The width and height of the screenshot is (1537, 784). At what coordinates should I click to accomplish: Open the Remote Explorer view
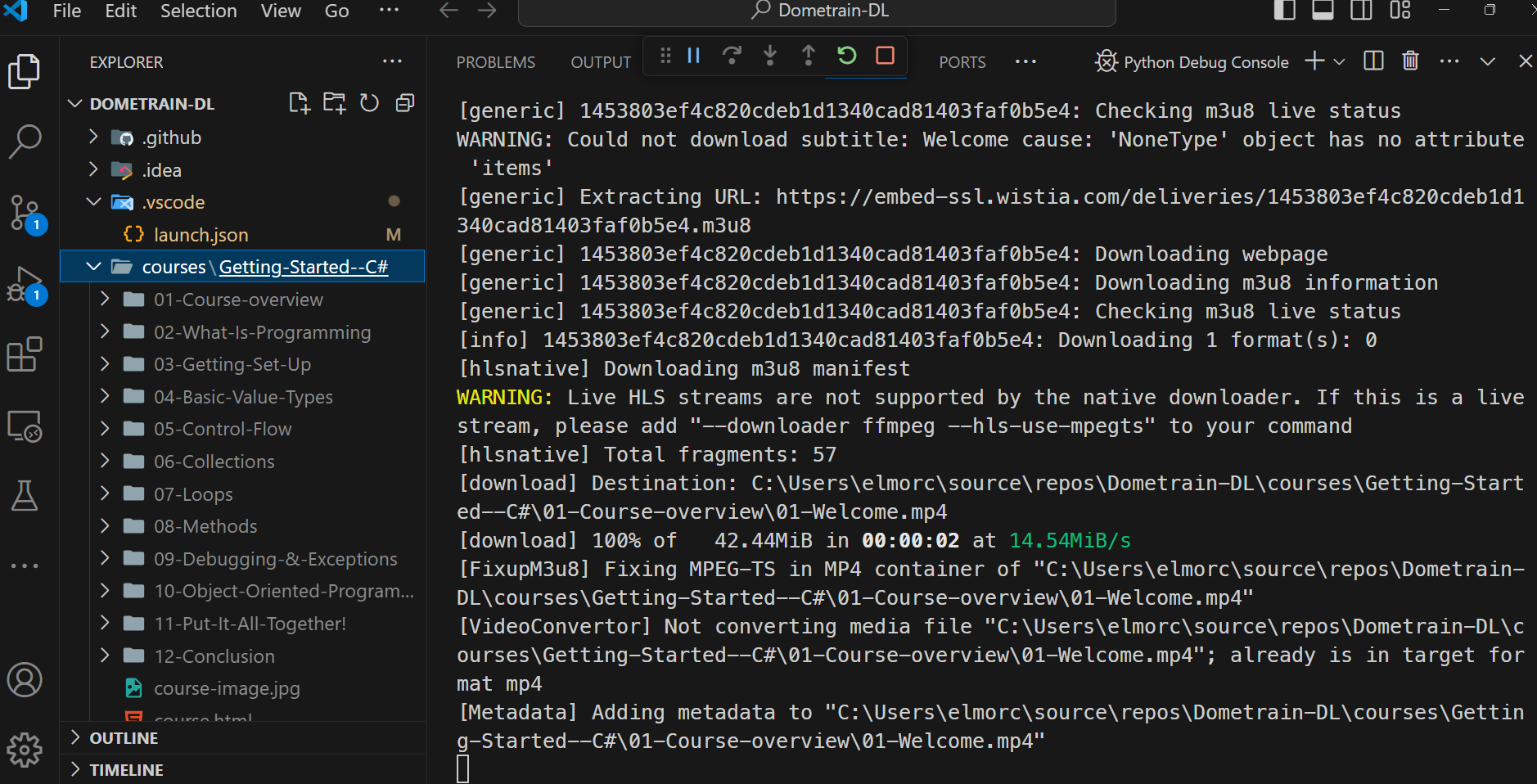point(25,426)
